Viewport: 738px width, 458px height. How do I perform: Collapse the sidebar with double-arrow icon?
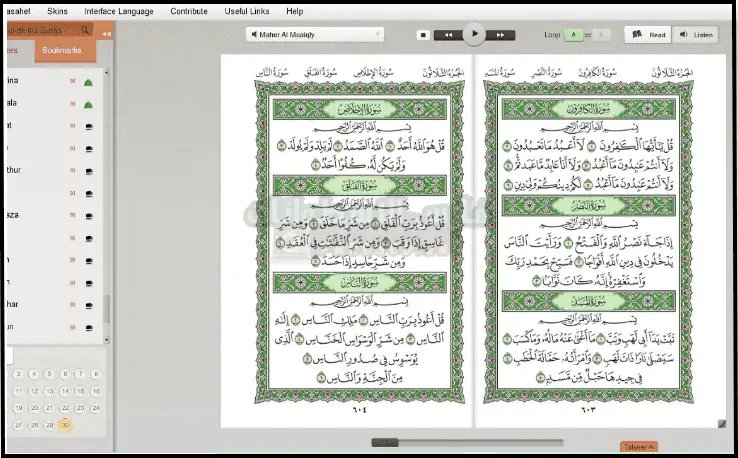coord(107,33)
